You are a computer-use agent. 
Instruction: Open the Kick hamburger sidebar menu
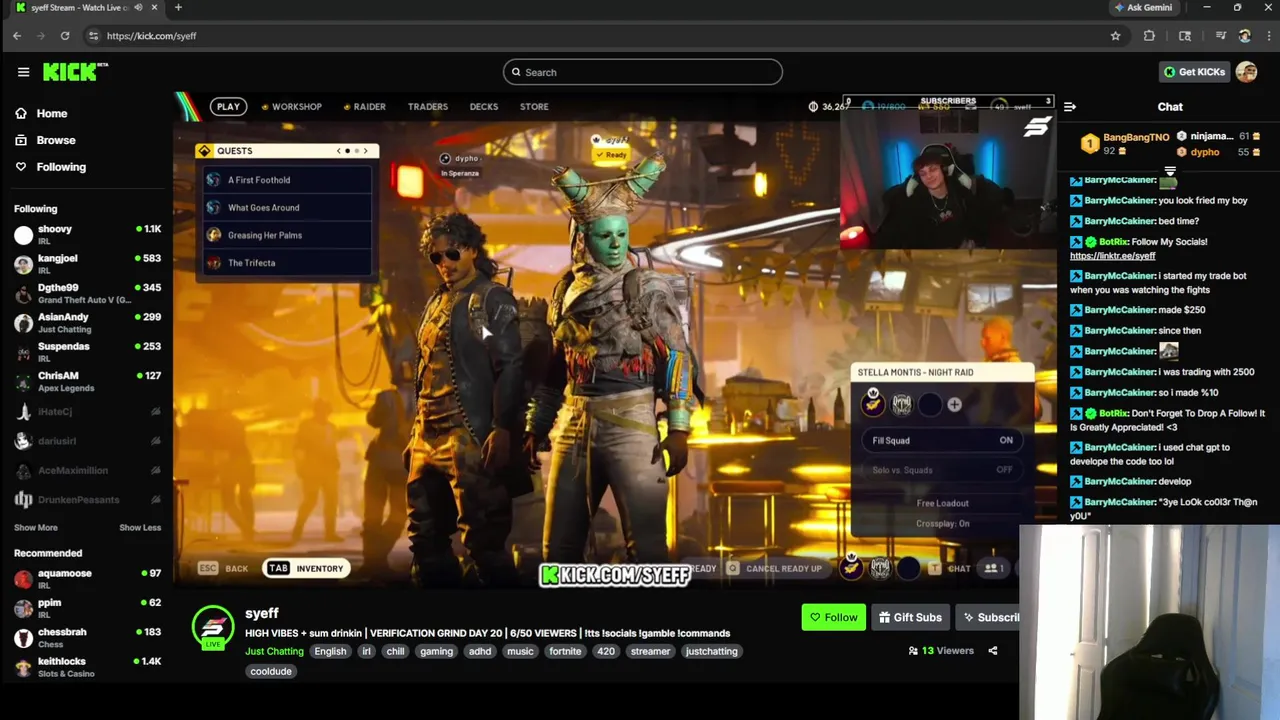pos(23,72)
